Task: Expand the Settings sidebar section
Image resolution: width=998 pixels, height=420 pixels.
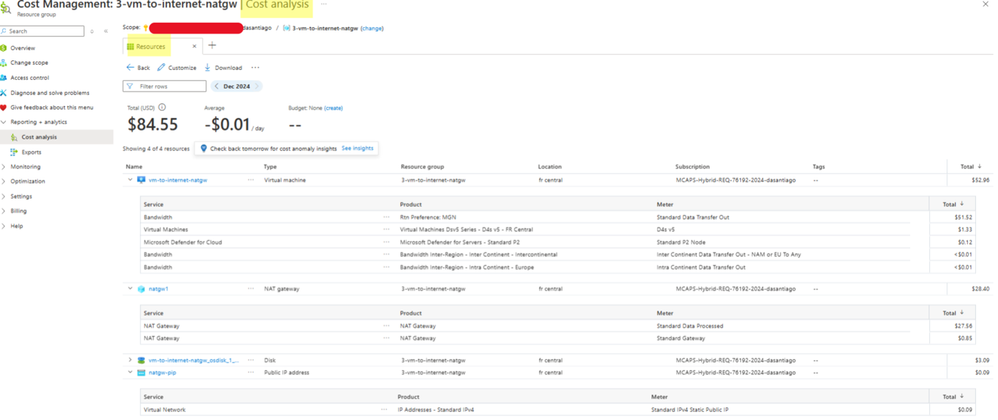Action: click(x=4, y=197)
